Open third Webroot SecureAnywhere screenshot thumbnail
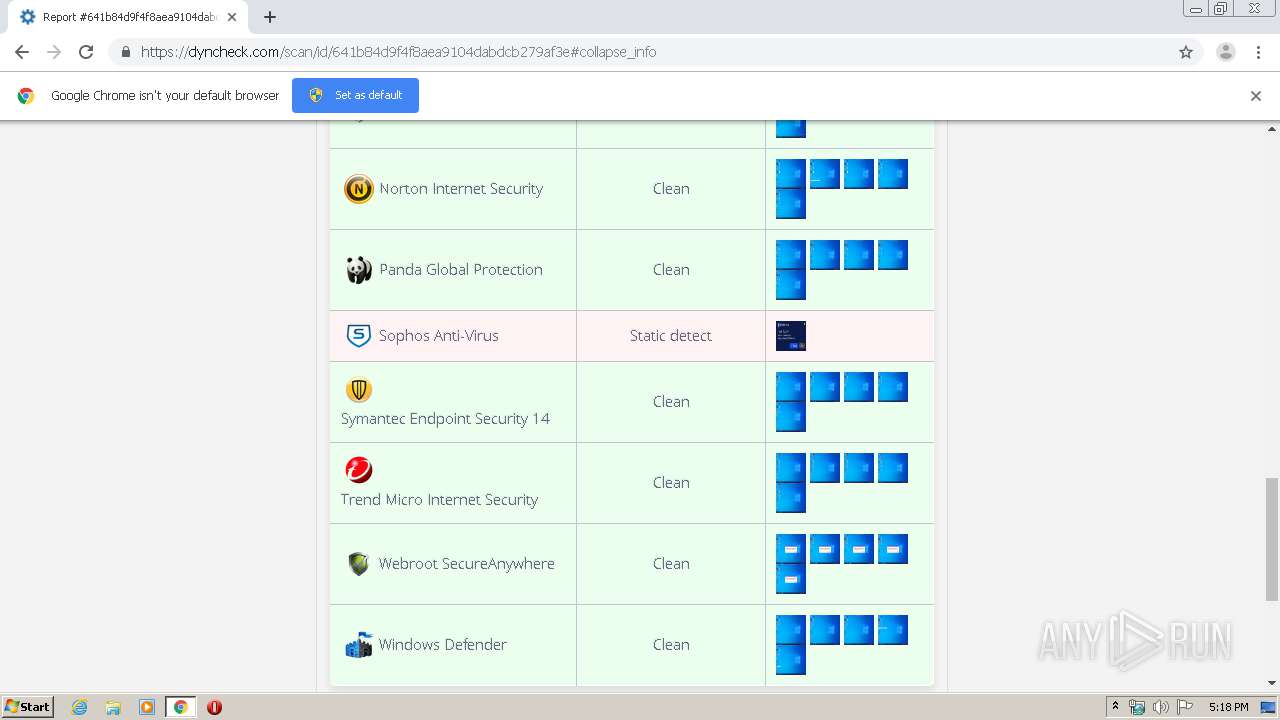This screenshot has height=720, width=1280. tap(859, 549)
